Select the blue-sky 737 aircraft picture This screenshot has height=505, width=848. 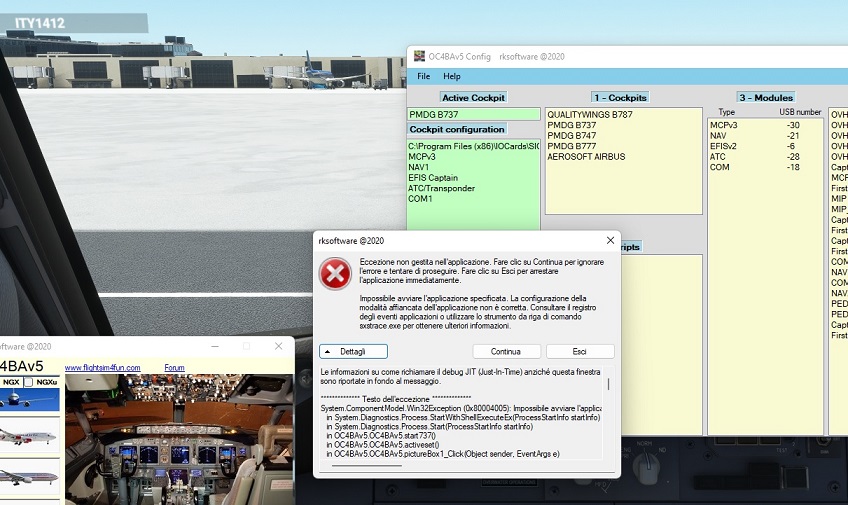pyautogui.click(x=29, y=398)
